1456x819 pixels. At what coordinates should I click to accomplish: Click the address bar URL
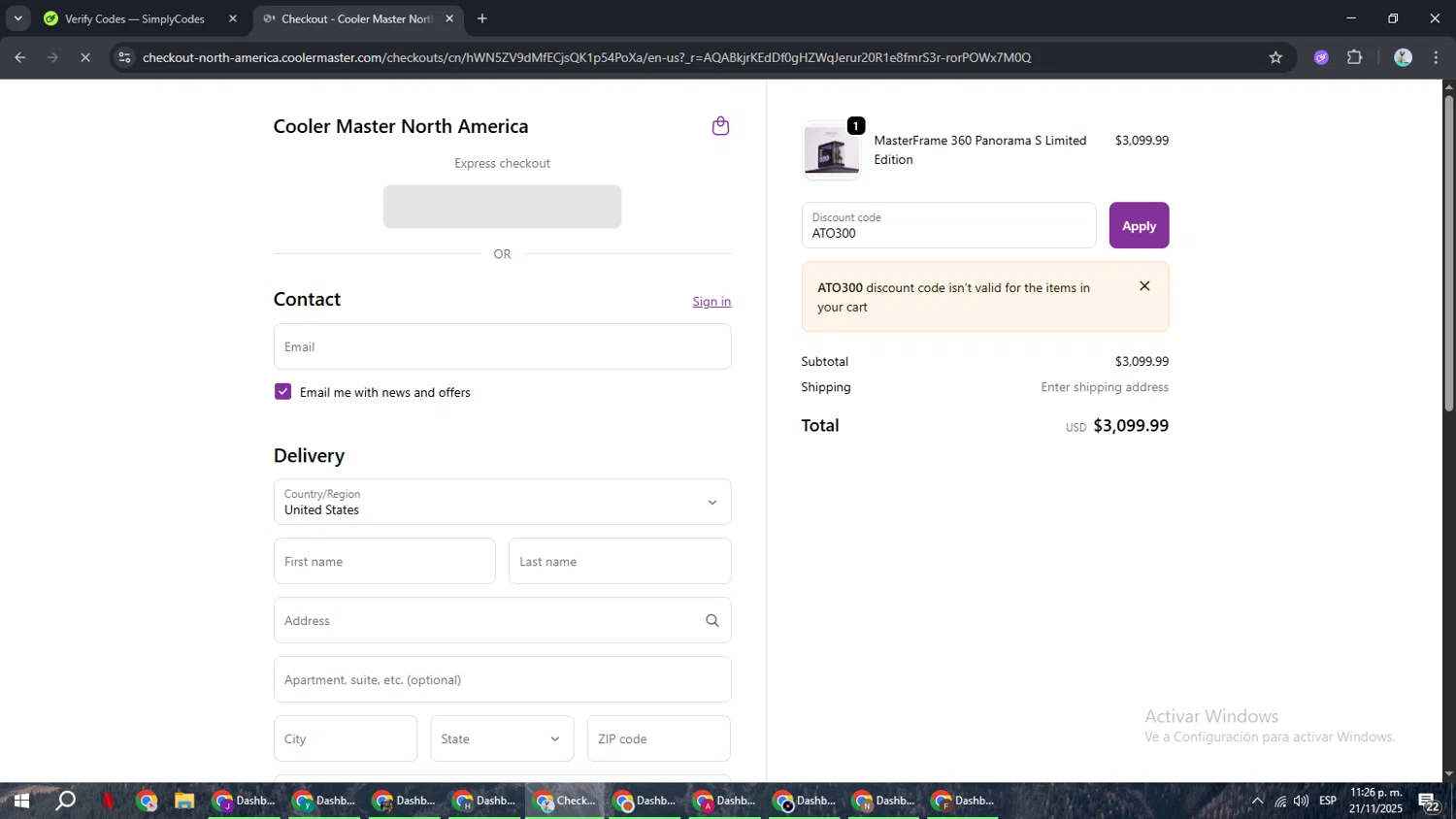(x=586, y=57)
